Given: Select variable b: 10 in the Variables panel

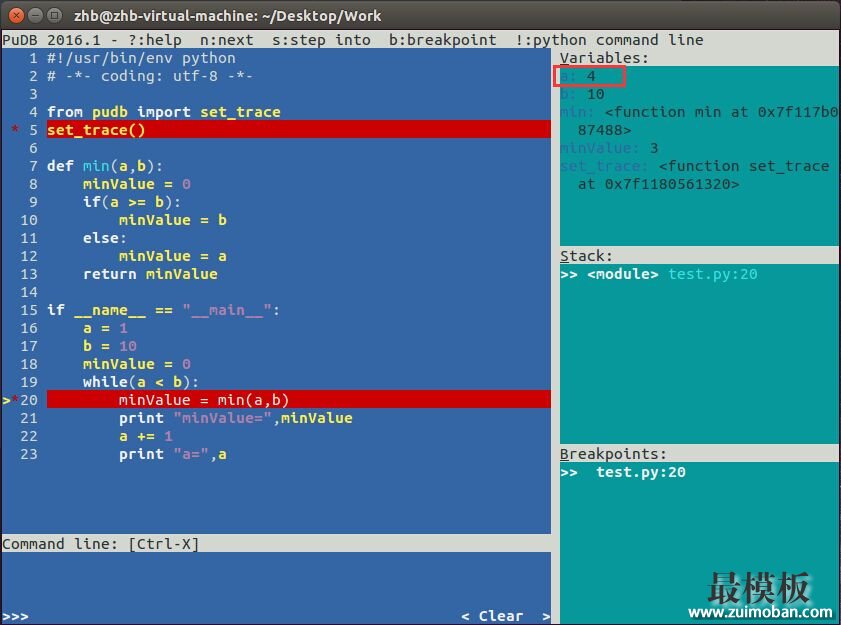Looking at the screenshot, I should coord(583,94).
